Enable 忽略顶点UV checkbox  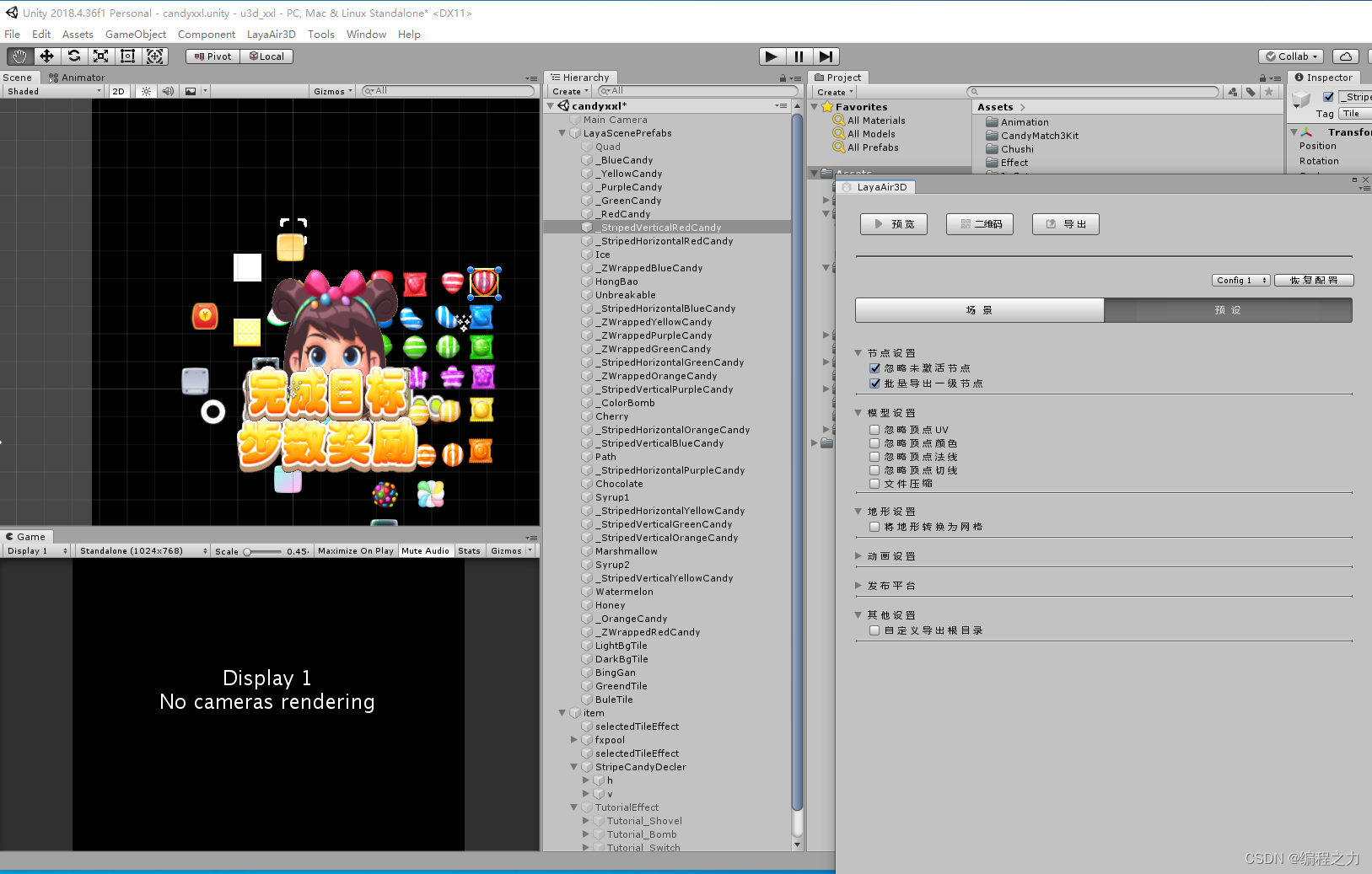[874, 430]
